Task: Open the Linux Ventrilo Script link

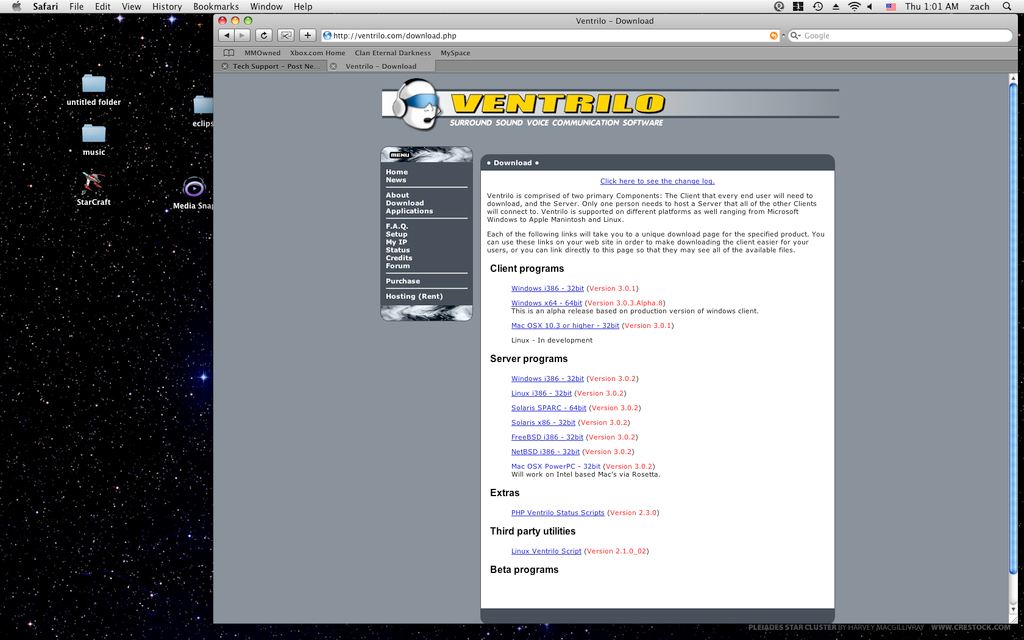Action: click(x=546, y=551)
